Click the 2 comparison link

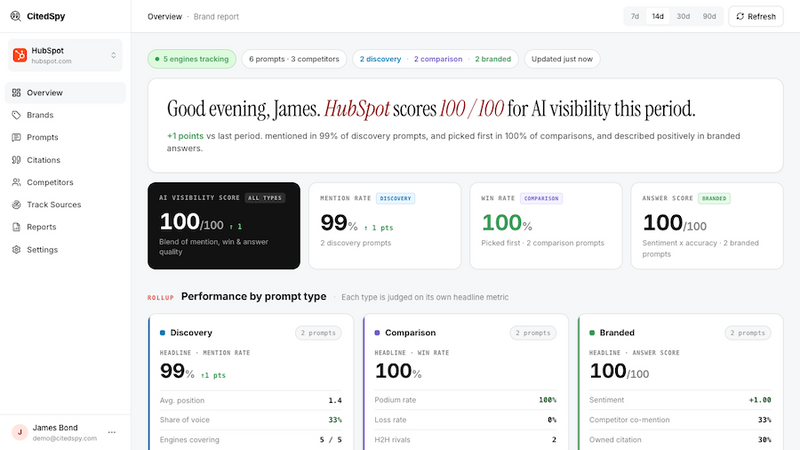[438, 59]
